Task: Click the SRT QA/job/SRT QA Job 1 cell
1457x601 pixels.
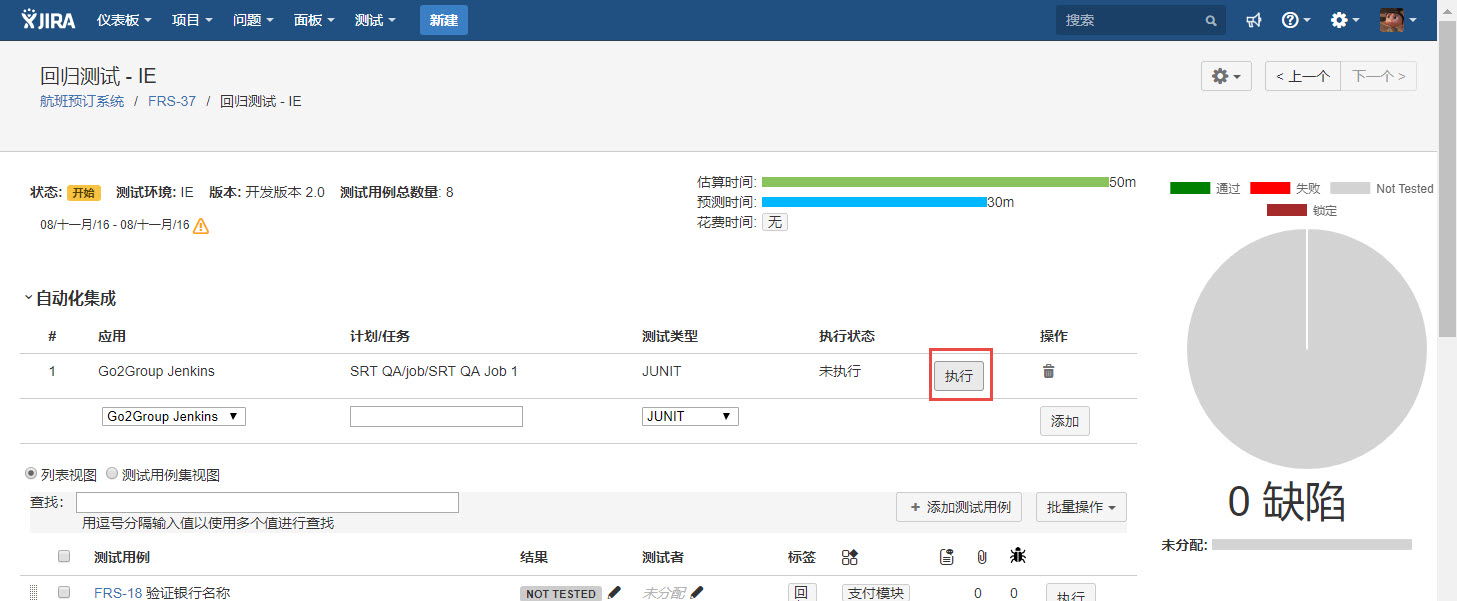Action: 434,371
